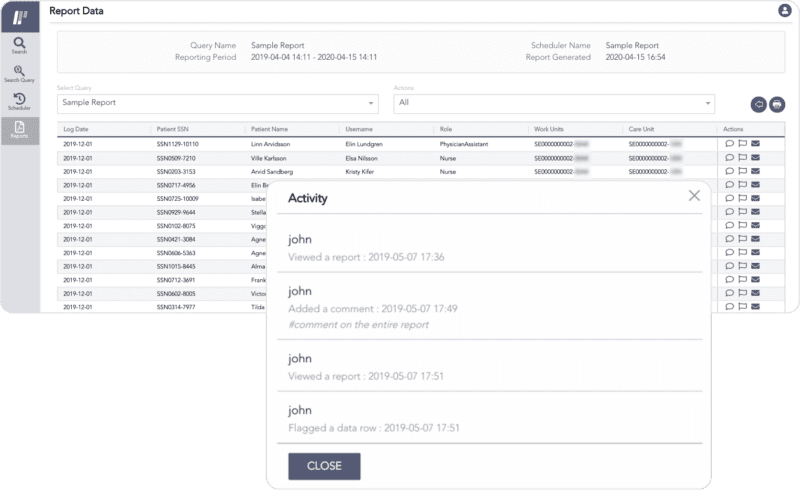The height and width of the screenshot is (490, 800).
Task: Click the SSN cell 'SSN0602-8005'
Action: tap(176, 293)
